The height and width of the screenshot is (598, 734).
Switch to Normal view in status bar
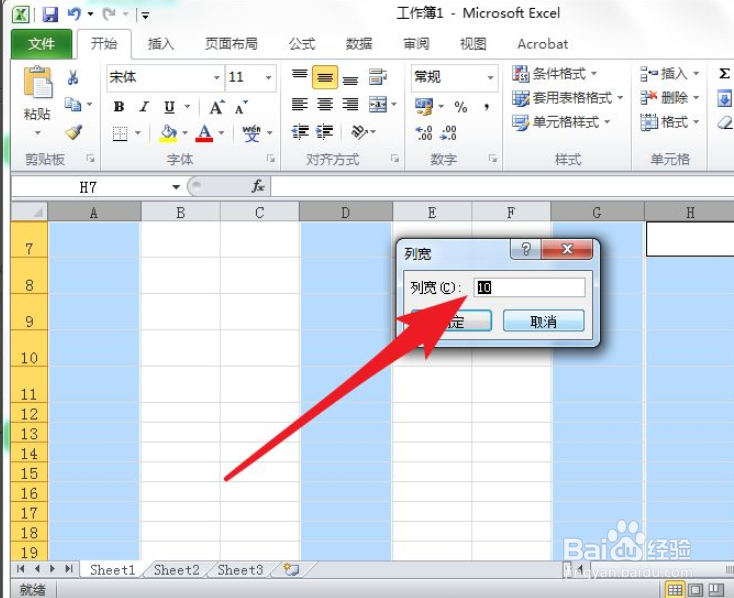click(675, 589)
